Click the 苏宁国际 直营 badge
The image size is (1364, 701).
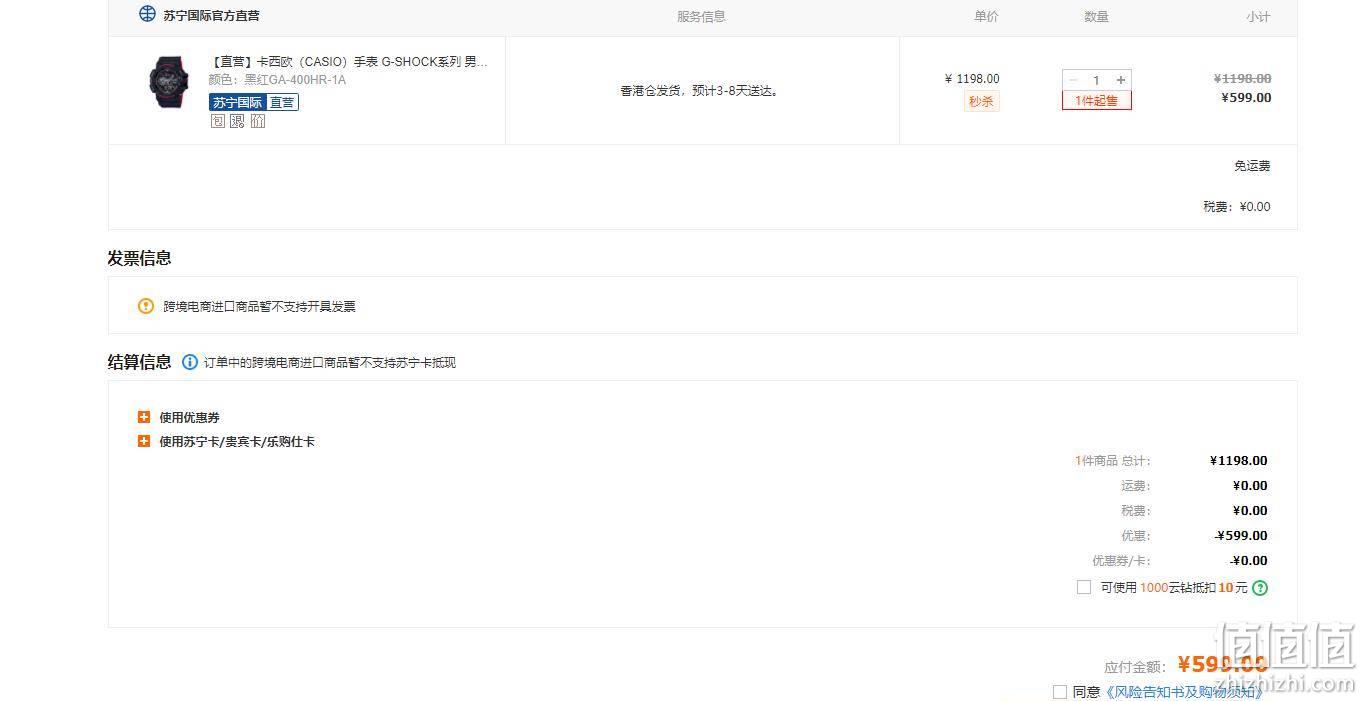[254, 102]
